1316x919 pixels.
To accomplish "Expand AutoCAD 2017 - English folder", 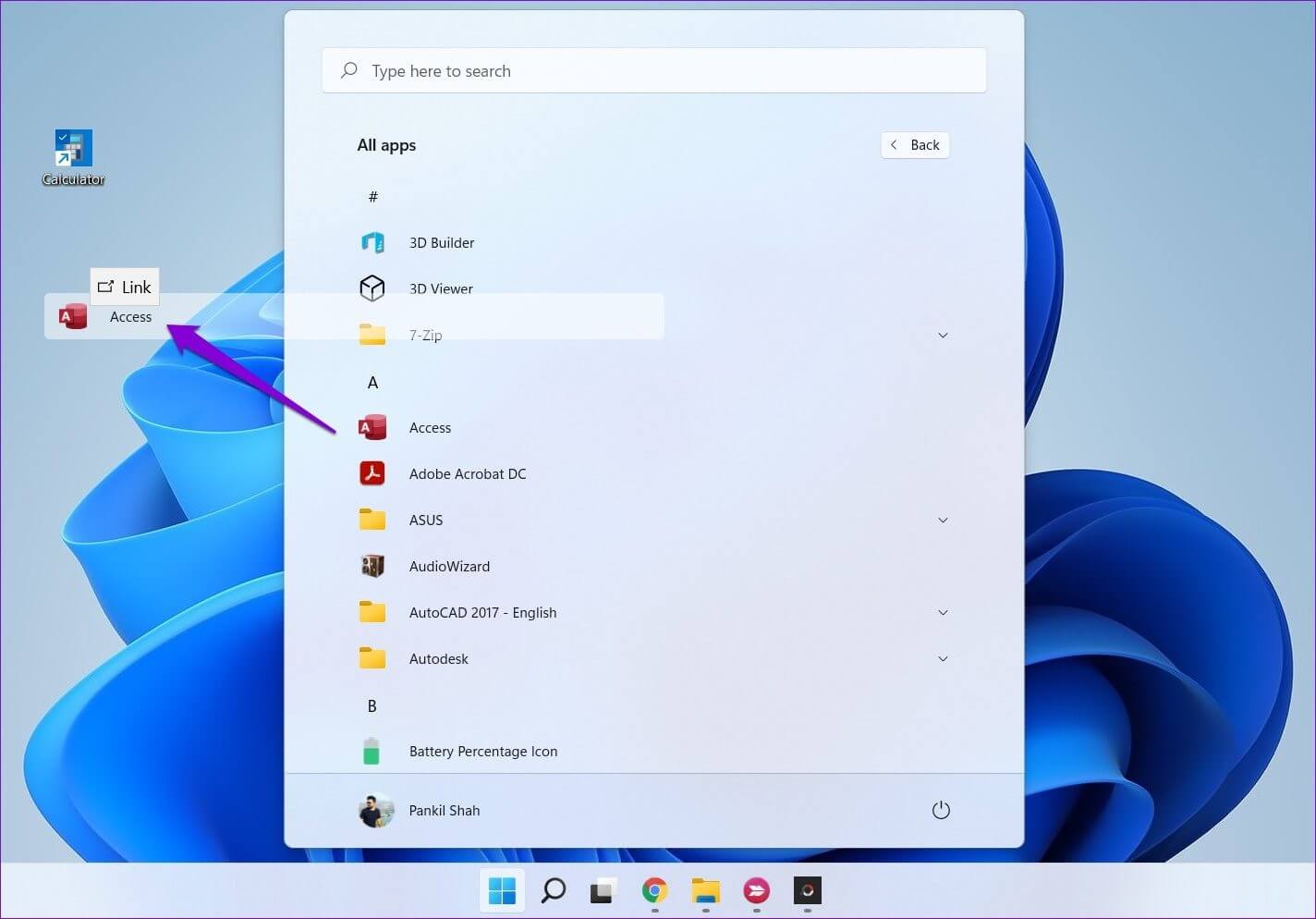I will pyautogui.click(x=943, y=613).
